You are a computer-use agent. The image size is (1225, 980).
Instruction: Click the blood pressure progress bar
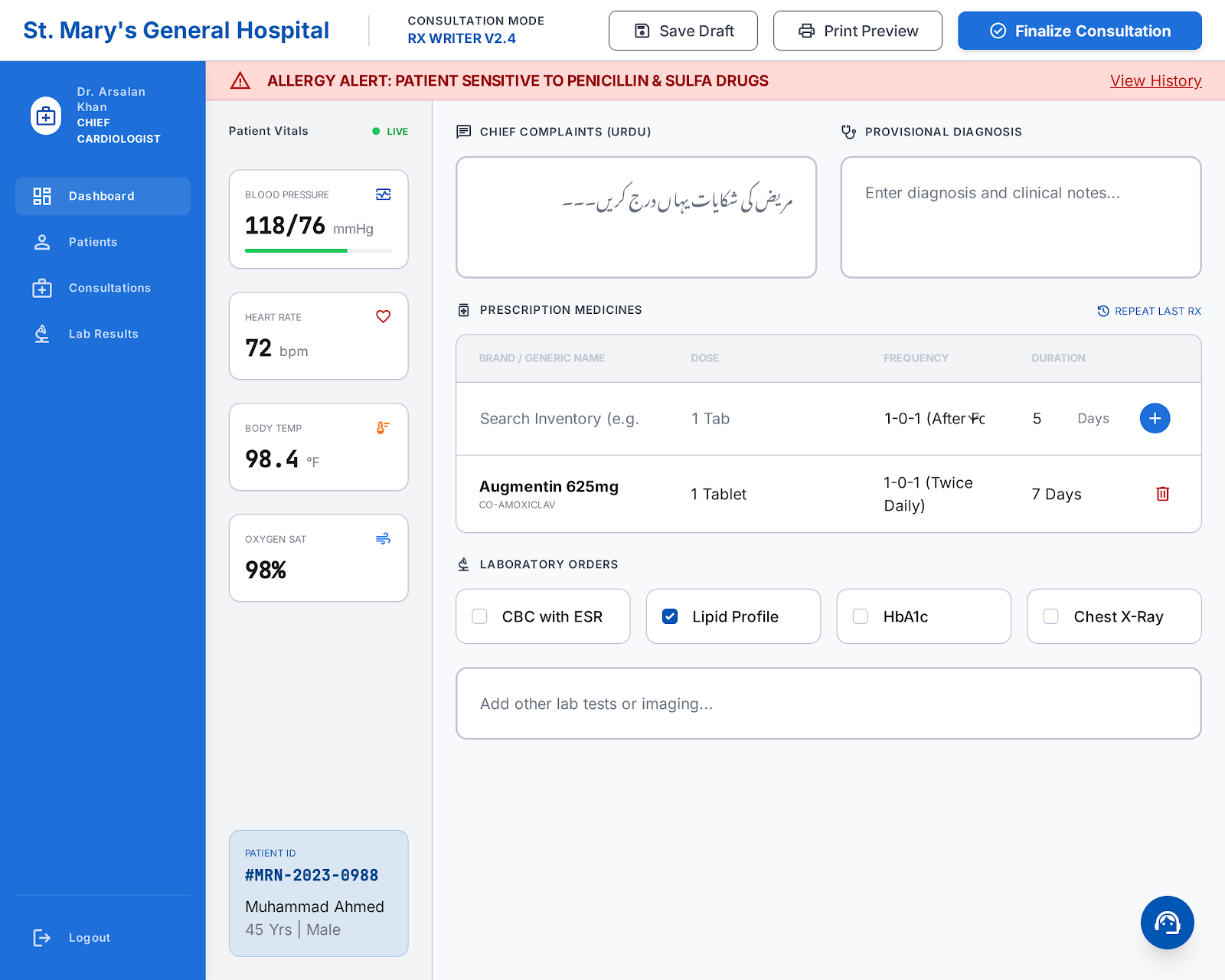[318, 250]
